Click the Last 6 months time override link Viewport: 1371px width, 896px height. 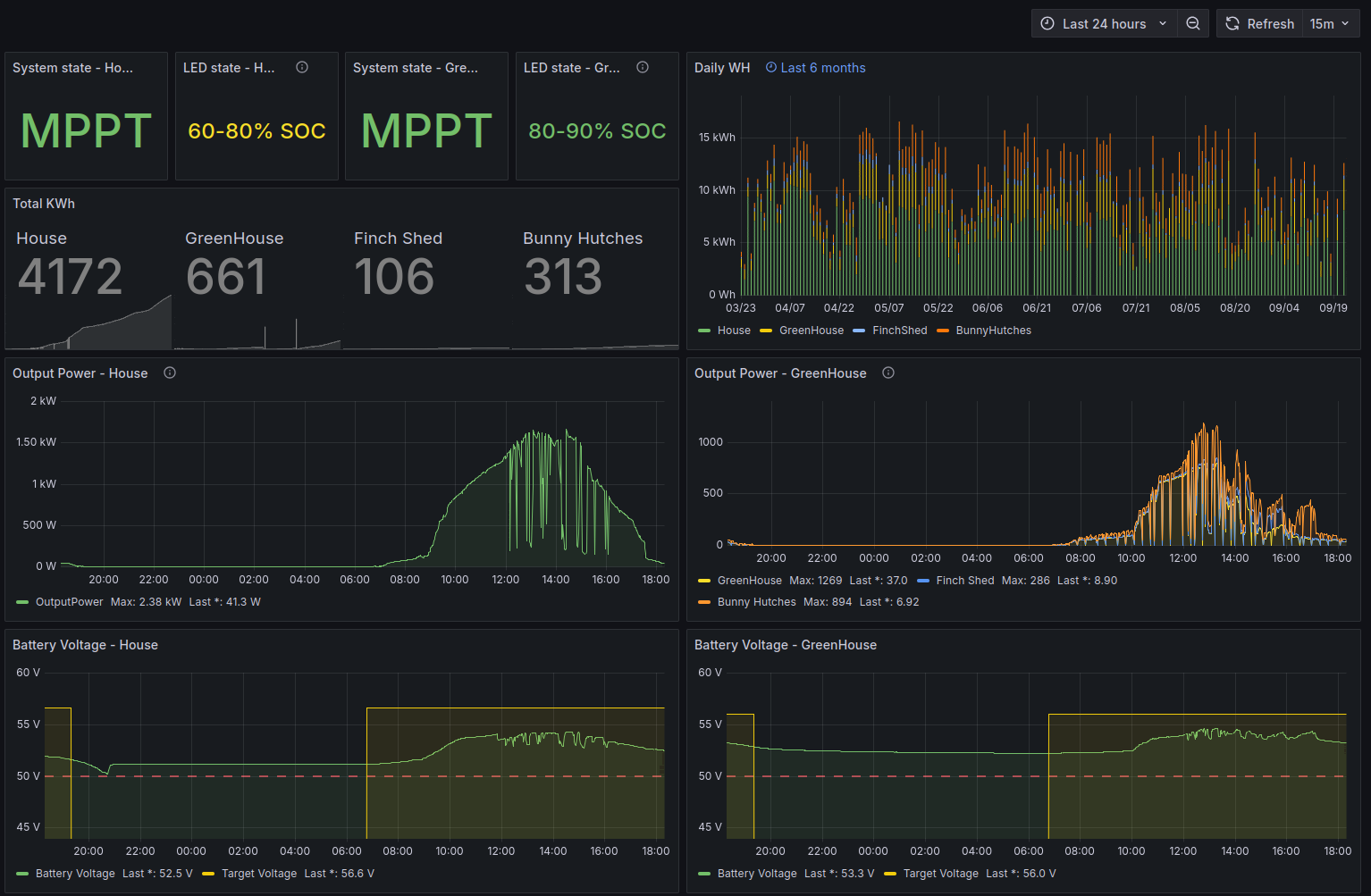822,68
